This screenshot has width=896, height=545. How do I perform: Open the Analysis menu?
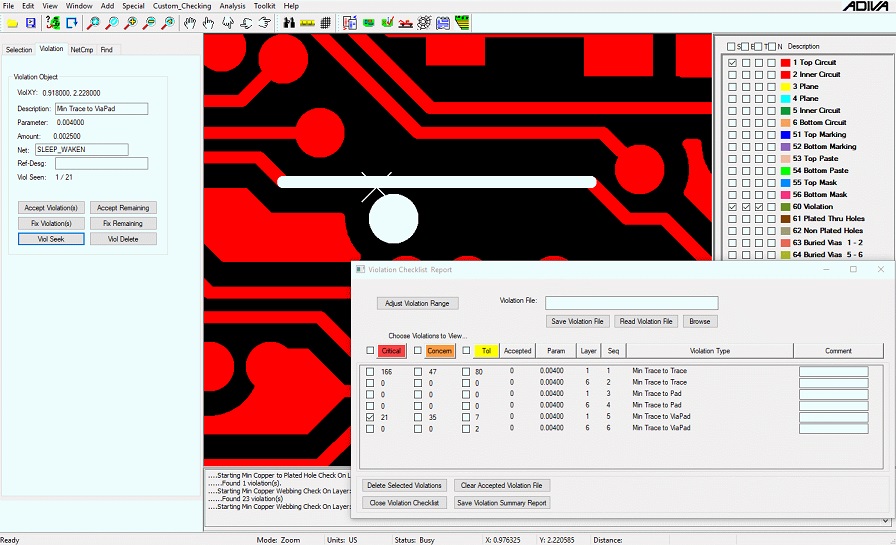tap(232, 6)
